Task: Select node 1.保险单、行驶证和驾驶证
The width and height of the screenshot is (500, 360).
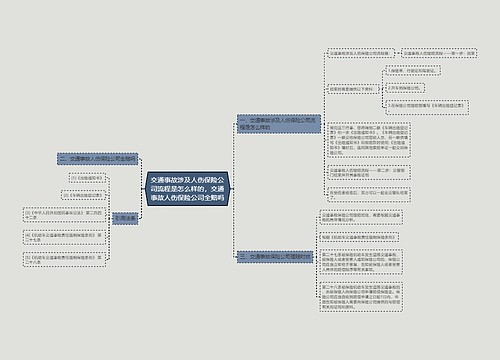Action: point(413,71)
